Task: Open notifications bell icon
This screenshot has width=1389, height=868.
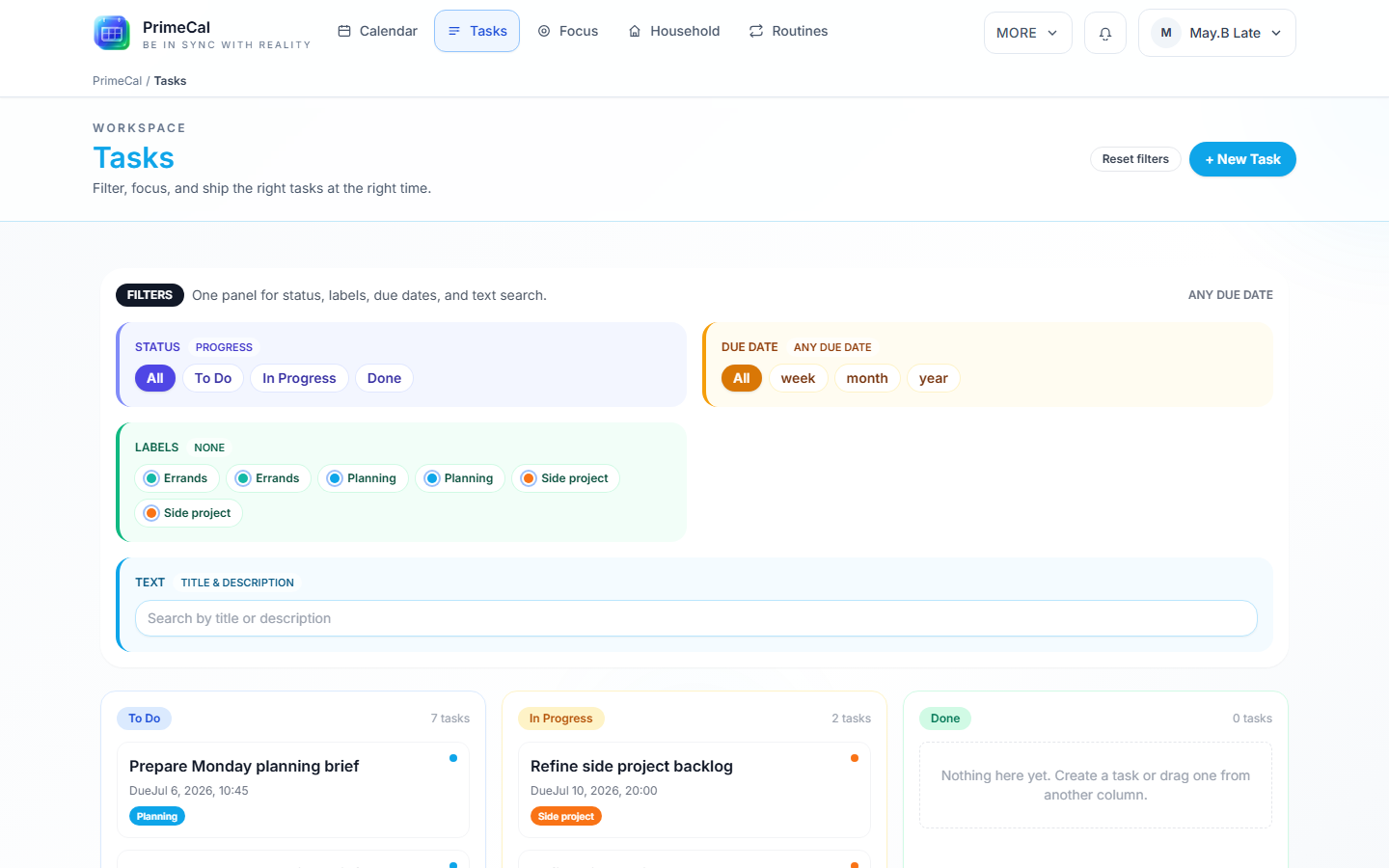Action: (x=1105, y=33)
